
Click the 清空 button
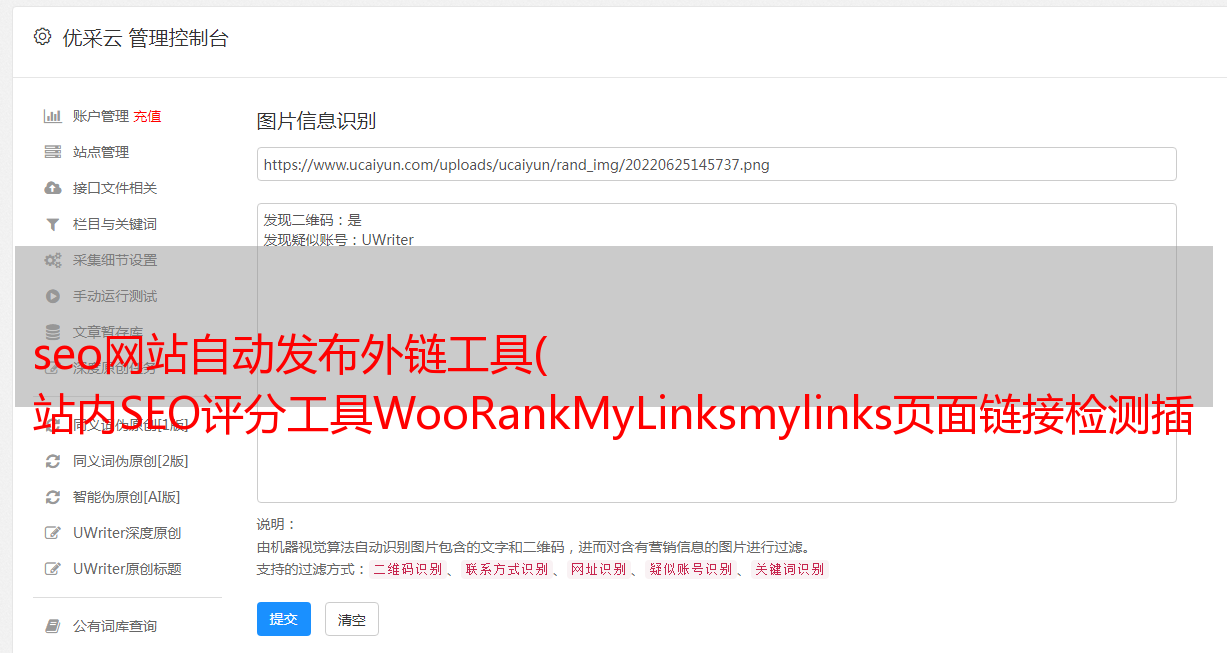click(x=352, y=619)
